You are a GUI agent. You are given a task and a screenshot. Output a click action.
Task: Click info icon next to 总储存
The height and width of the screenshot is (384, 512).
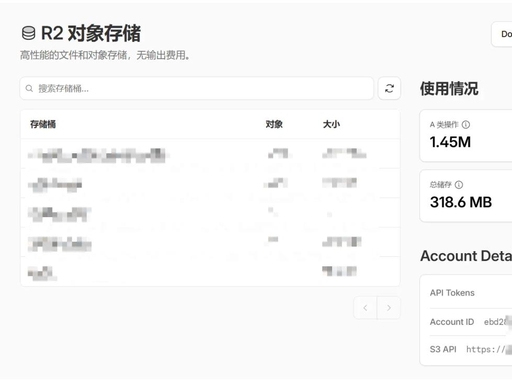[x=459, y=185]
